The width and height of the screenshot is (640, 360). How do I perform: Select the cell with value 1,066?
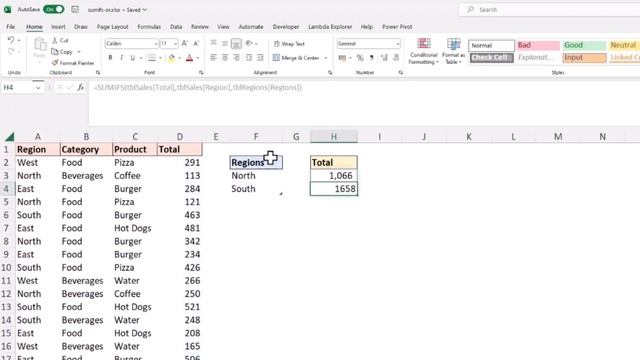click(x=333, y=176)
